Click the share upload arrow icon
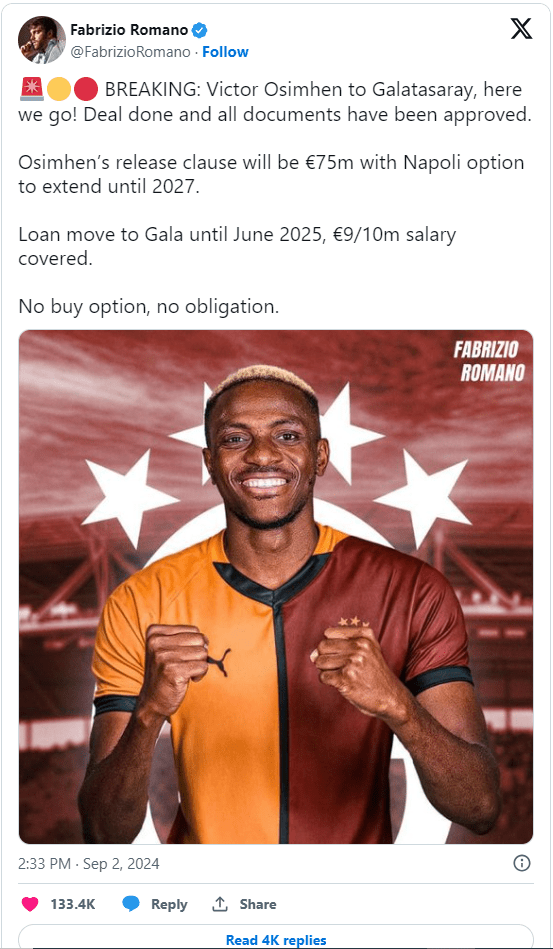This screenshot has height=949, width=553. tap(219, 904)
